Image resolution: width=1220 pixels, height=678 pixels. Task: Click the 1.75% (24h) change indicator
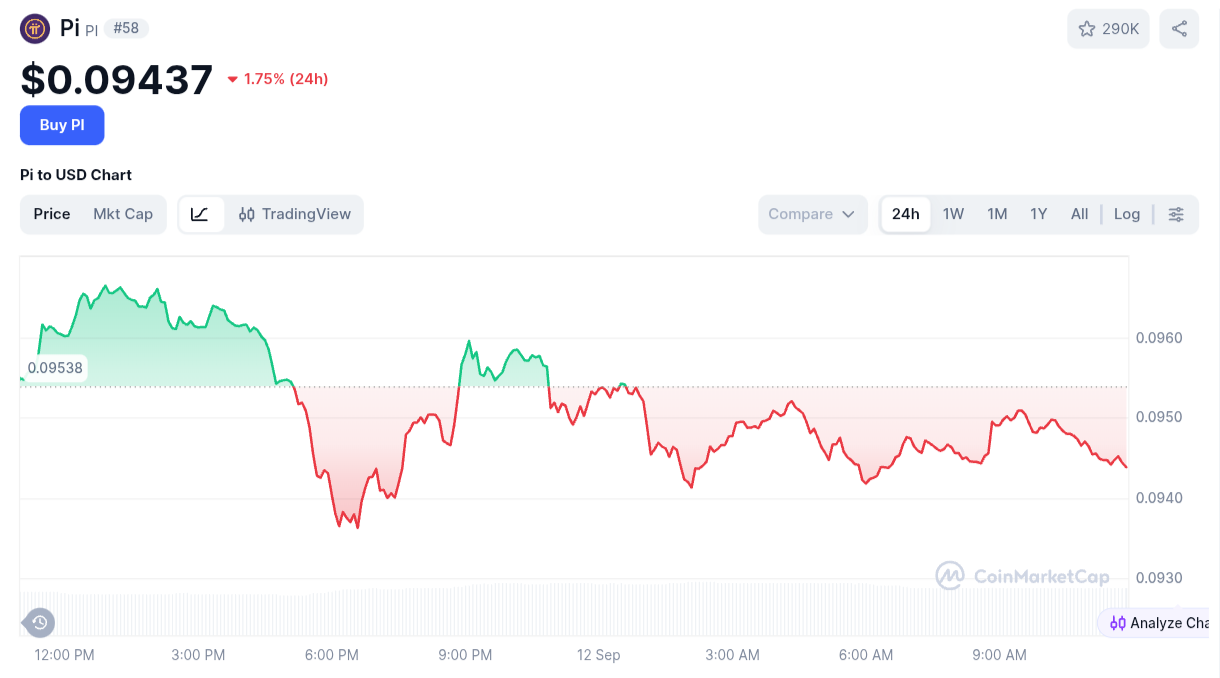277,79
